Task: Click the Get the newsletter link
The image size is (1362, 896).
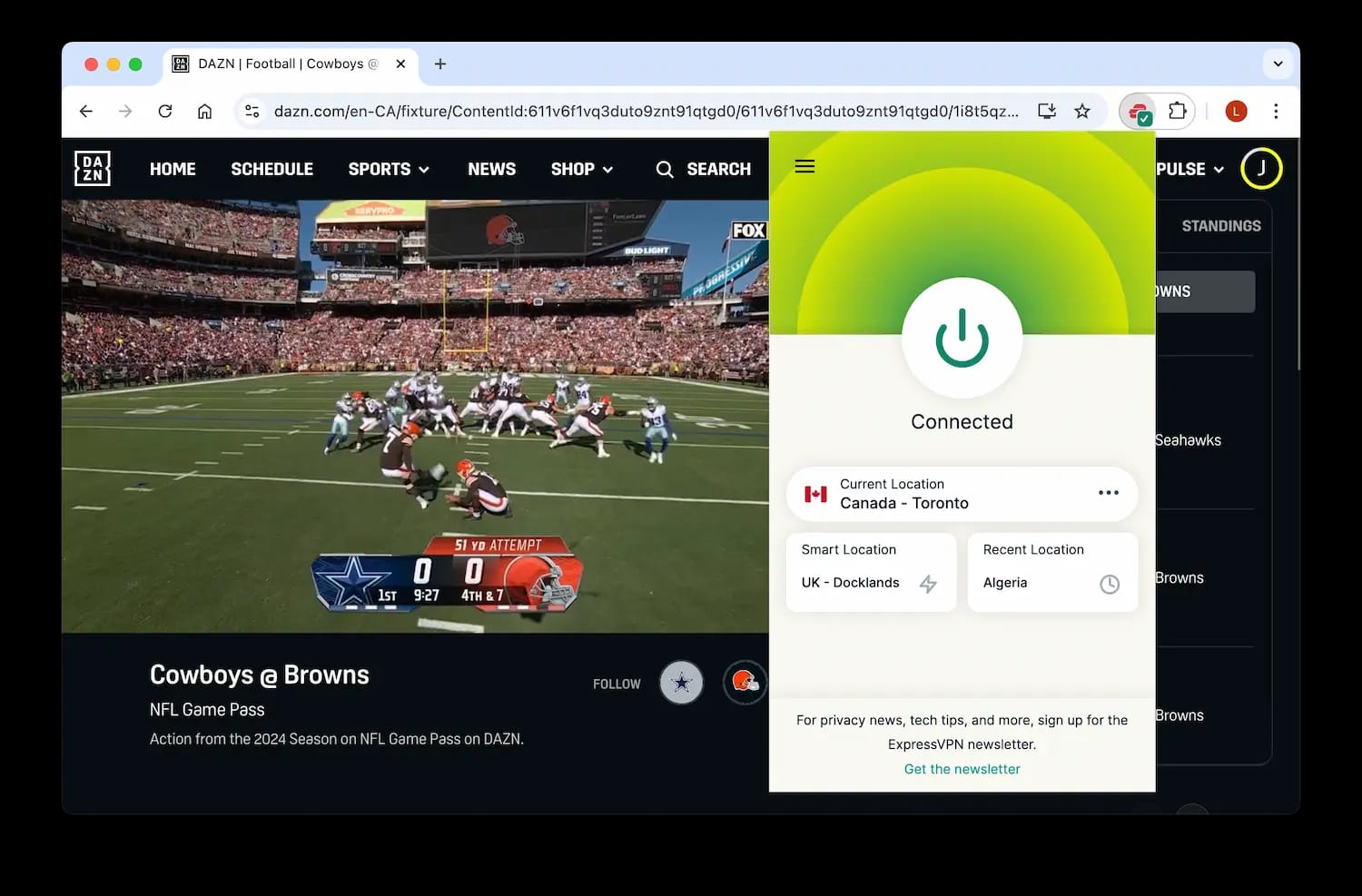Action: click(962, 769)
